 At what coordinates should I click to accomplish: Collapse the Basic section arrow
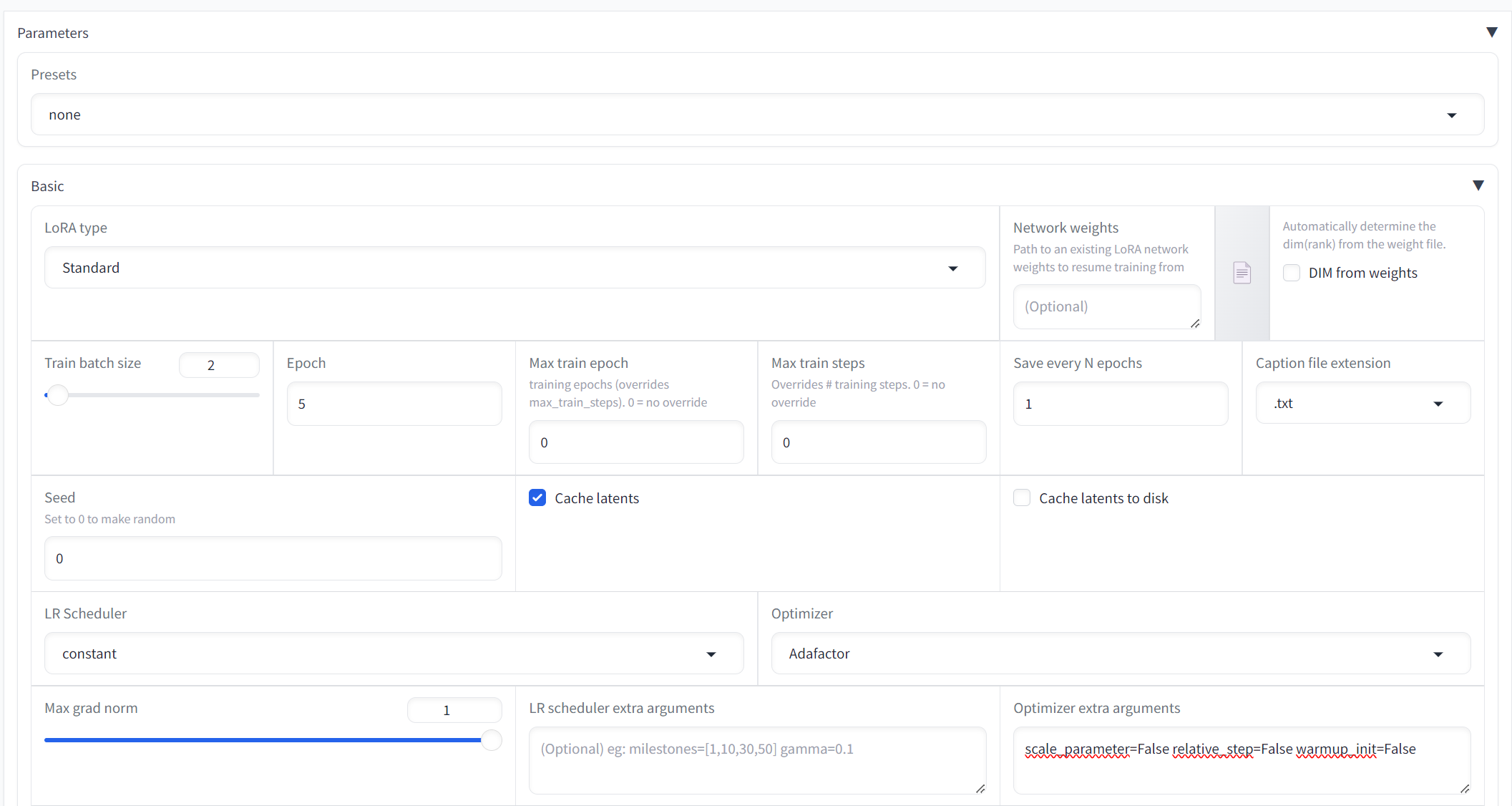tap(1478, 186)
